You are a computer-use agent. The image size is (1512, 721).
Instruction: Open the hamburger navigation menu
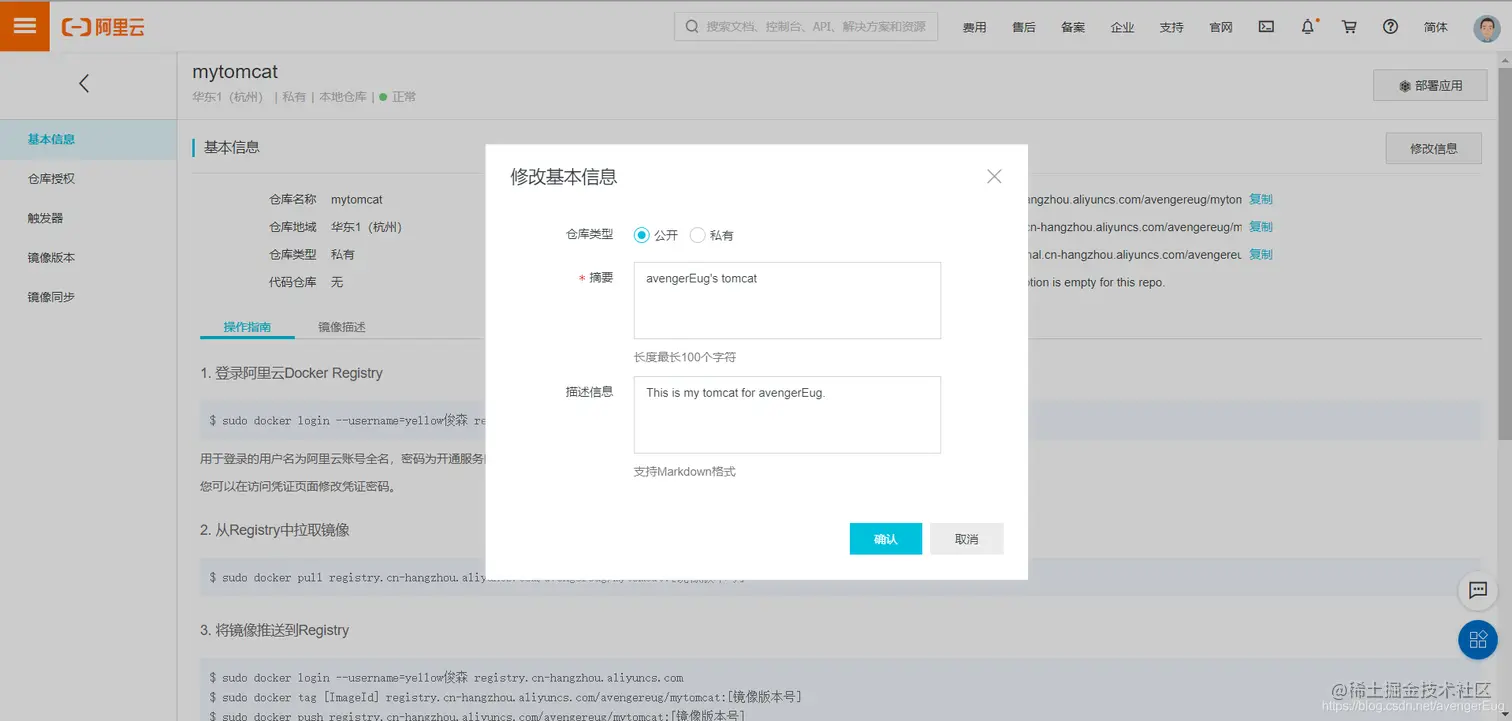pyautogui.click(x=24, y=26)
